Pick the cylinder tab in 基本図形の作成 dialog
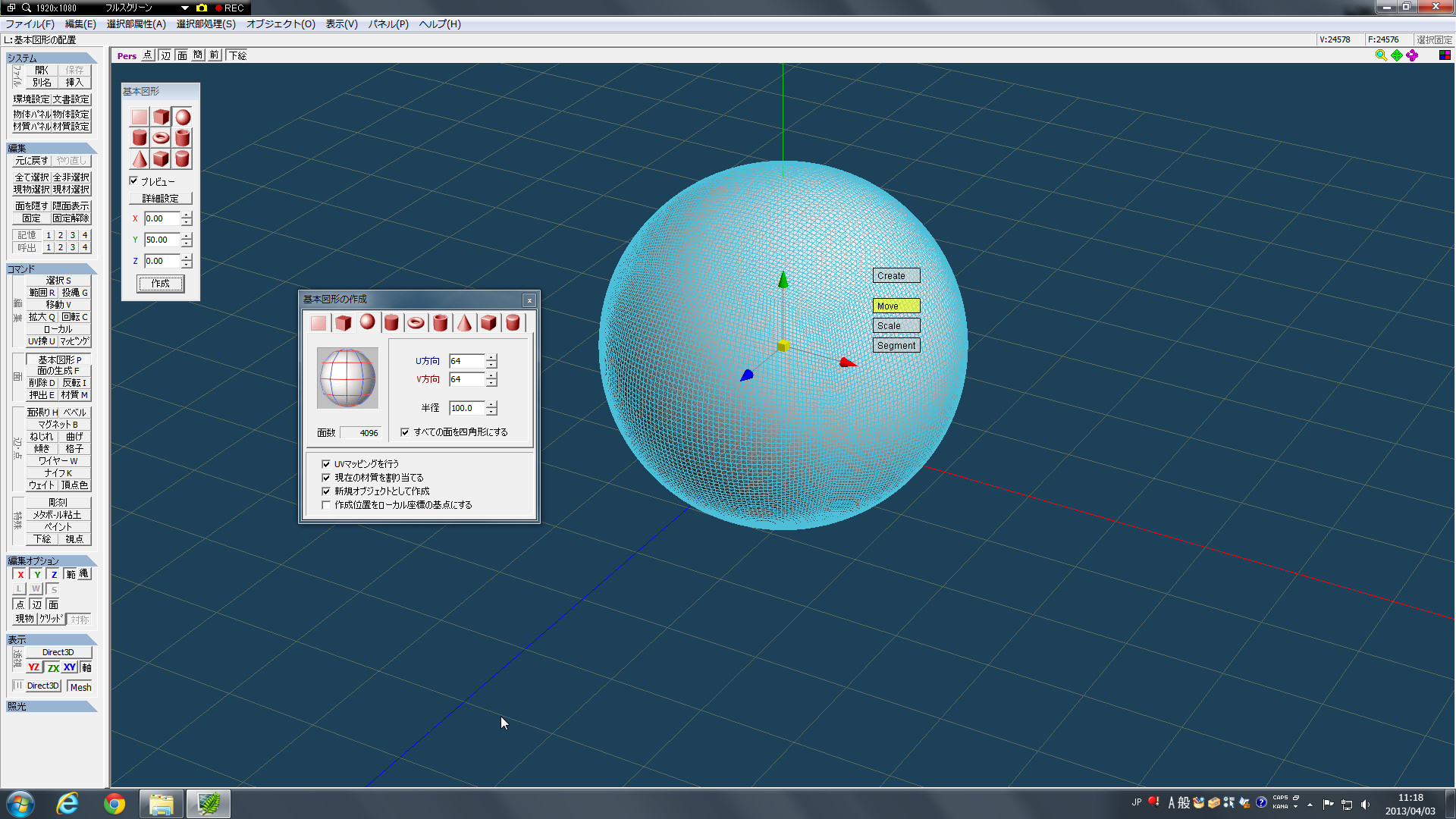The width and height of the screenshot is (1456, 819). coord(391,323)
